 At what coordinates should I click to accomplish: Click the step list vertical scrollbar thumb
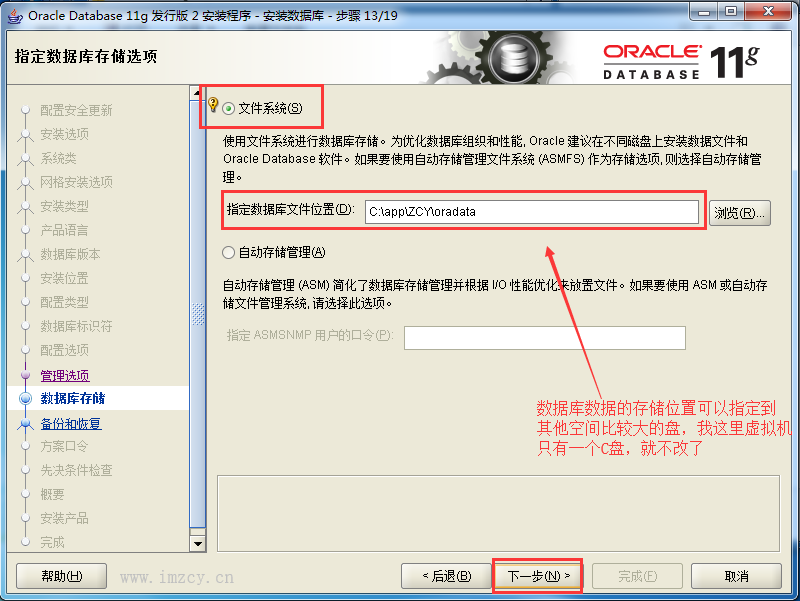click(197, 314)
